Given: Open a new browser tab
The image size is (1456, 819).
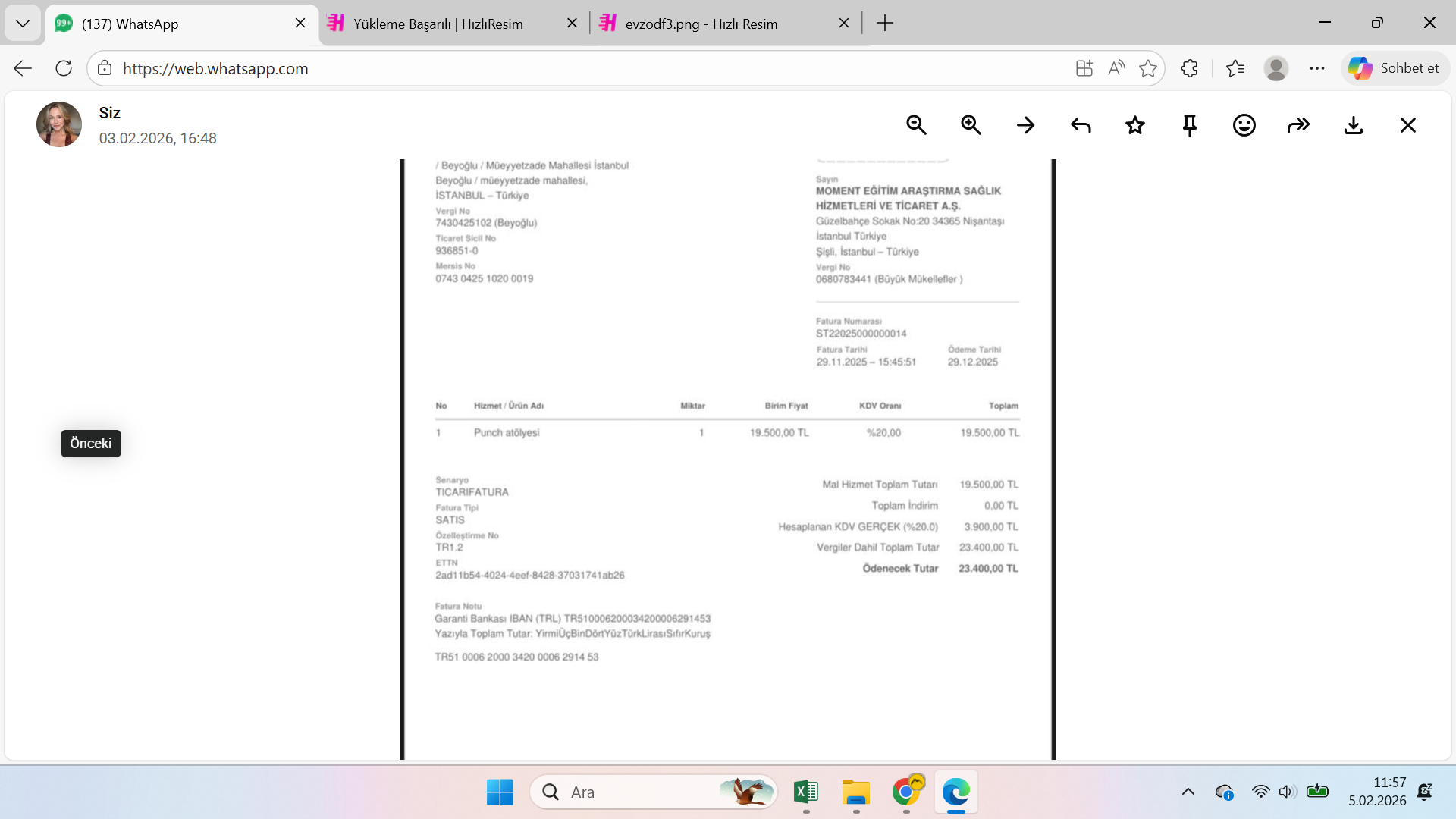Looking at the screenshot, I should coord(885,24).
